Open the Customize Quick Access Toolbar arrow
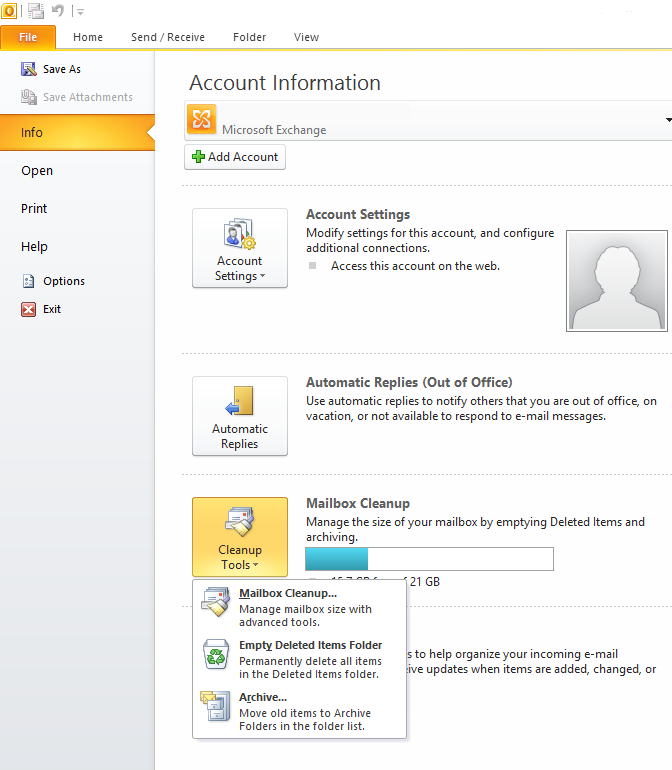Screen dimensions: 672x770 (80, 12)
